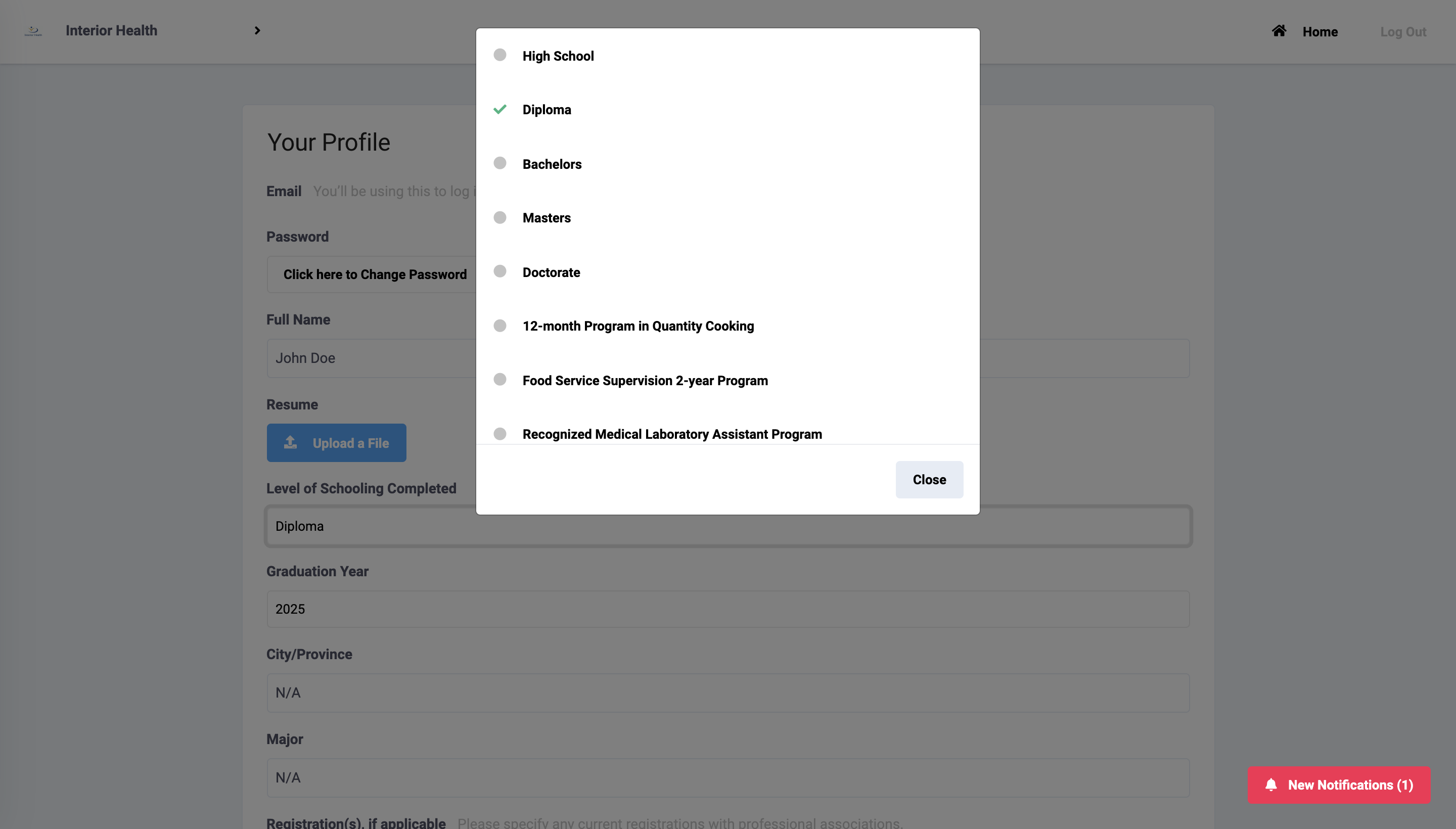Screen dimensions: 1456x829
Task: Click the Masters label text
Action: (547, 218)
